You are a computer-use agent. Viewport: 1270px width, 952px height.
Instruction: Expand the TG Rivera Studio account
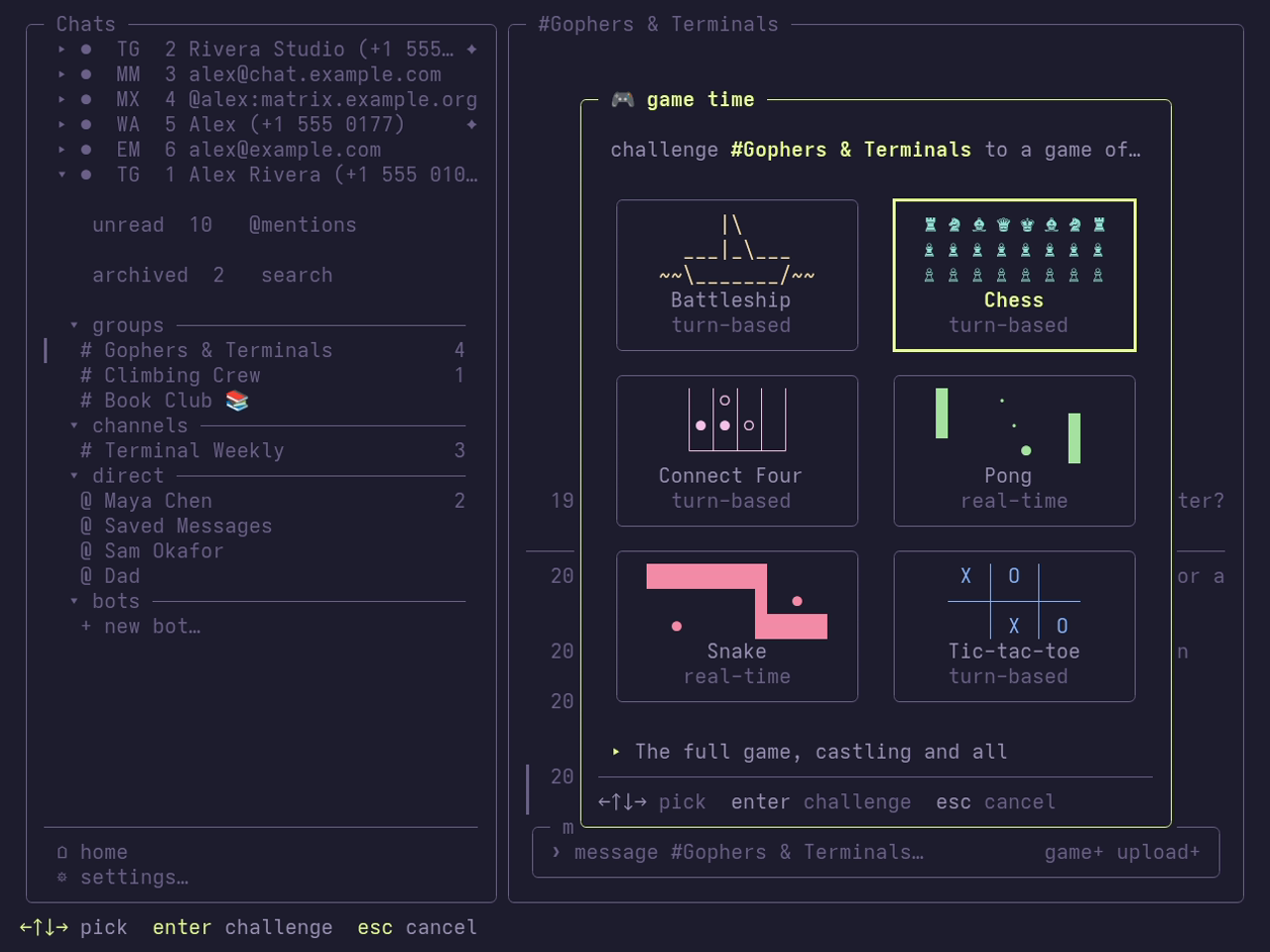coord(62,50)
